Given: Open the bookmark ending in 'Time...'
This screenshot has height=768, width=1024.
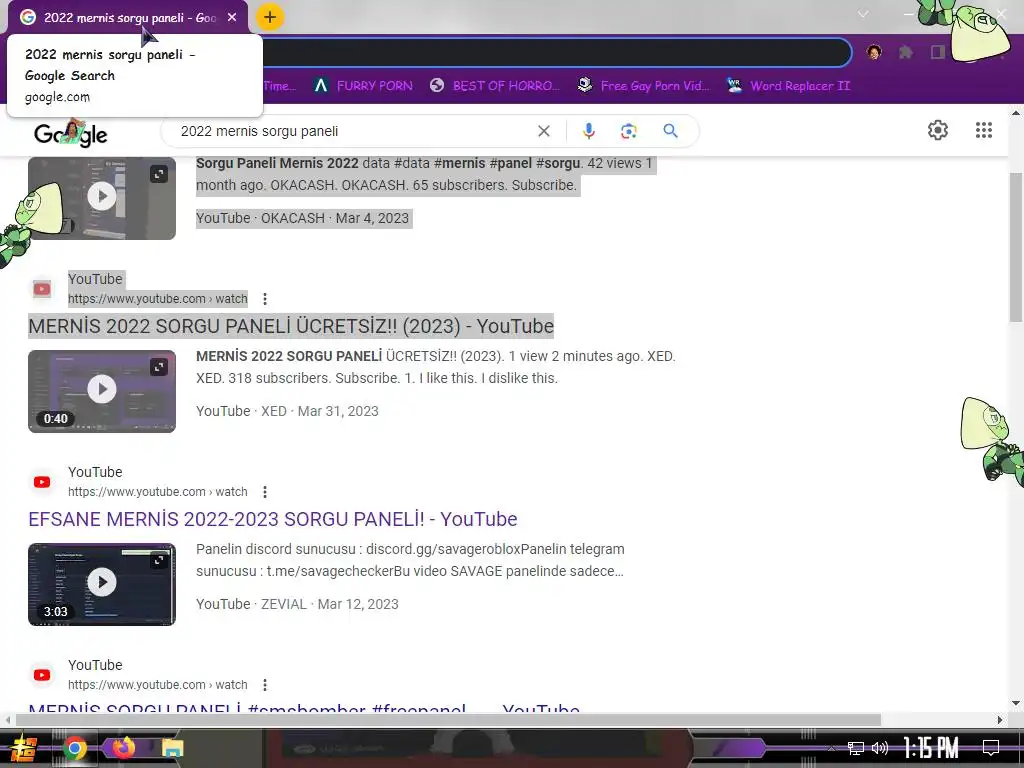Looking at the screenshot, I should (280, 86).
